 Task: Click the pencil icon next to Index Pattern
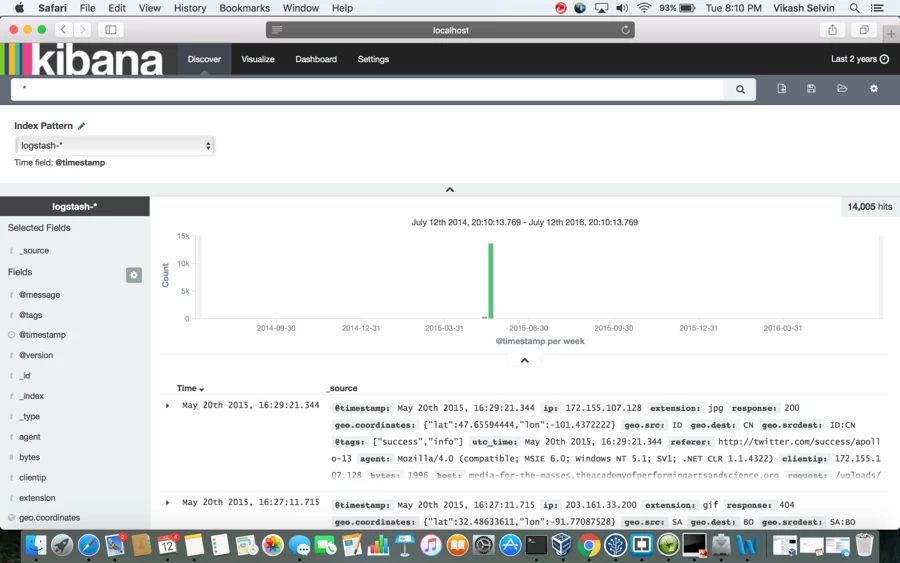click(82, 126)
